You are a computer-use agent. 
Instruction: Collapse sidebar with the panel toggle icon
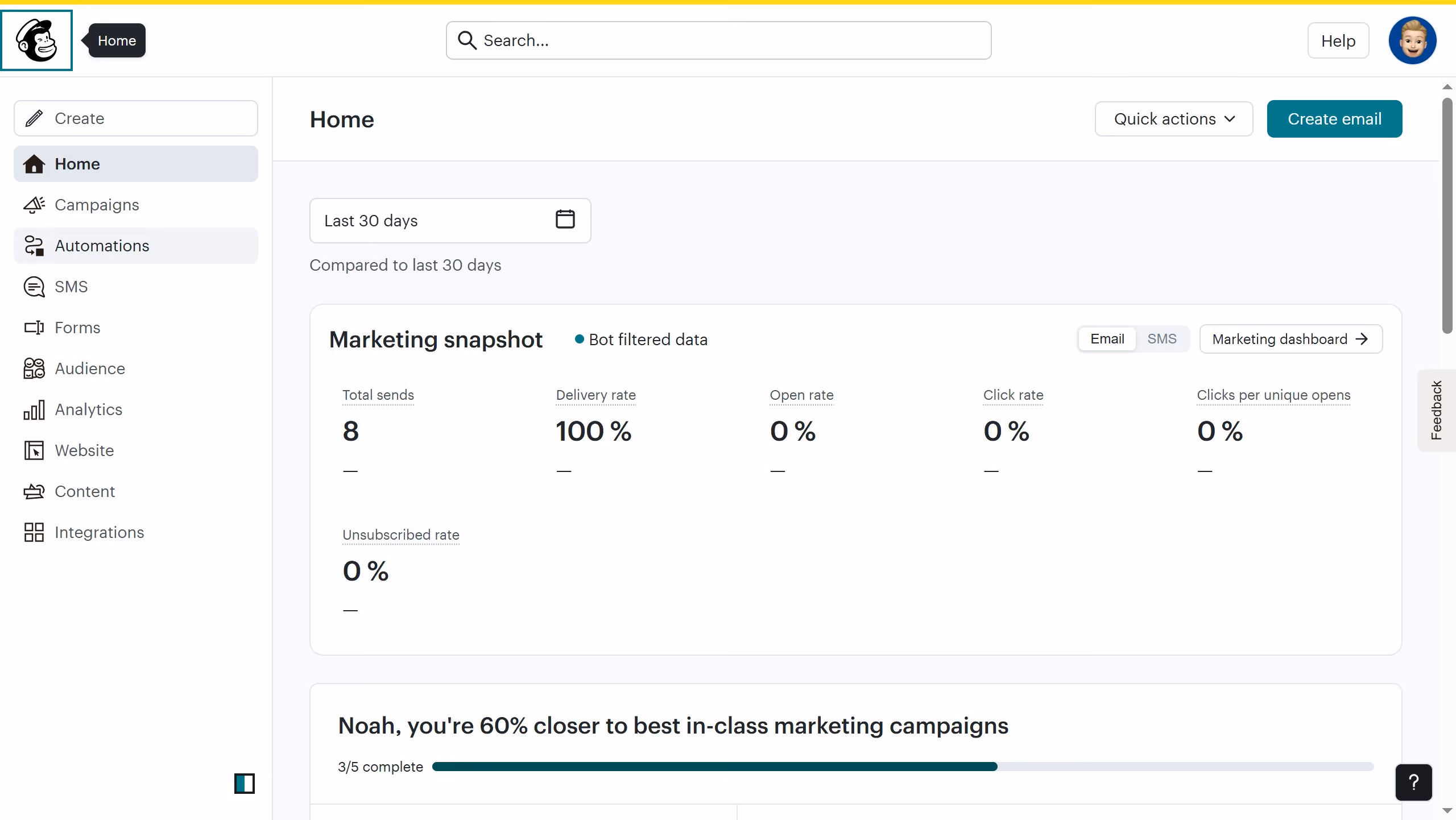tap(245, 784)
